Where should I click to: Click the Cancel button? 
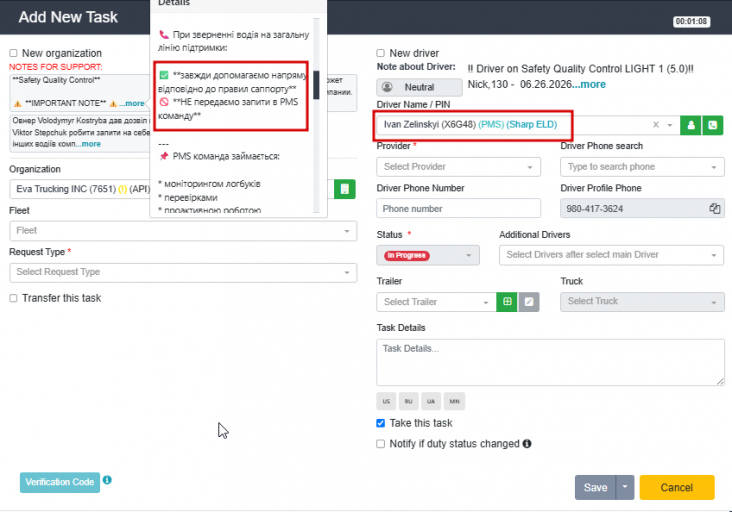(676, 487)
